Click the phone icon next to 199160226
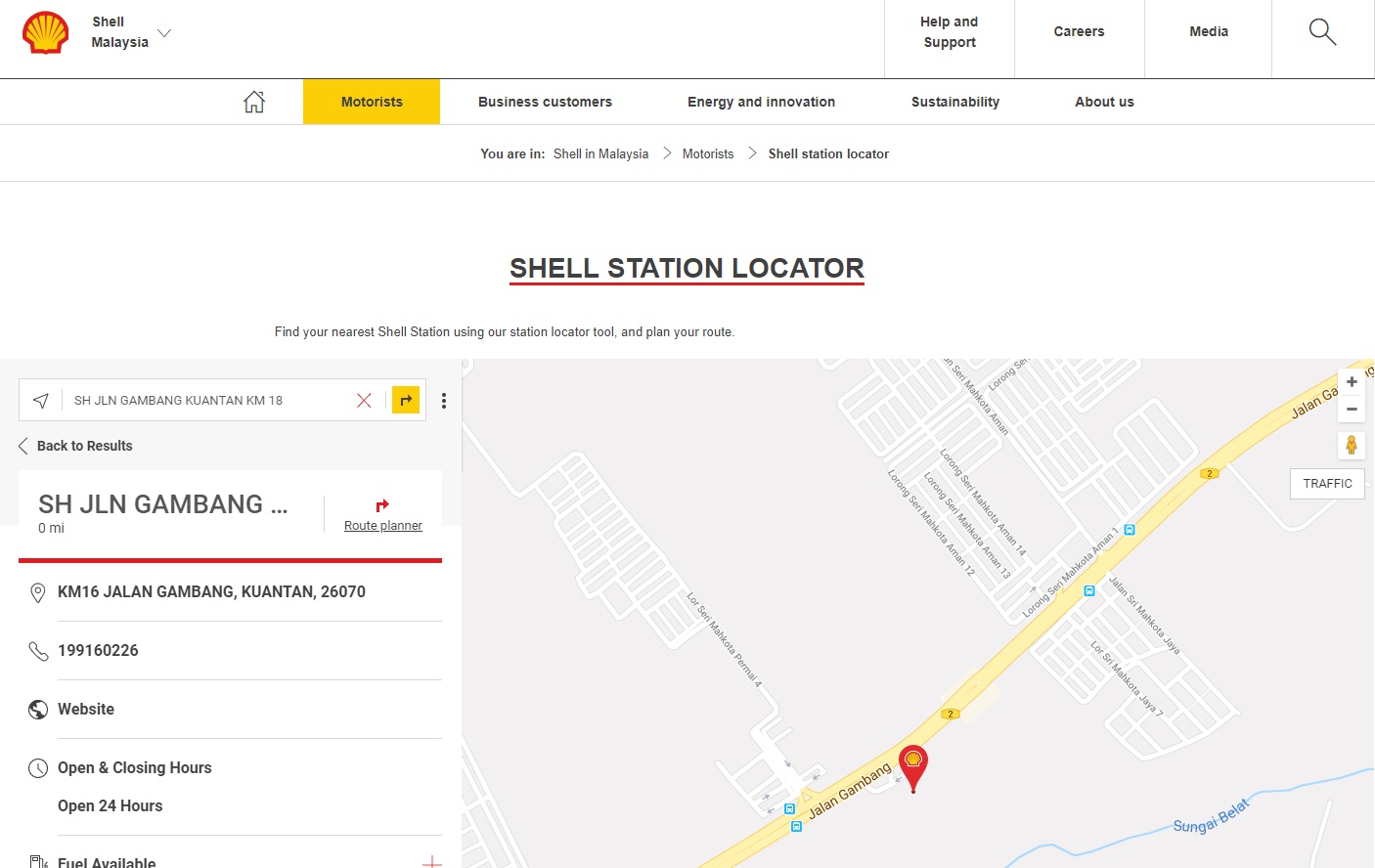This screenshot has height=868, width=1375. pos(38,650)
